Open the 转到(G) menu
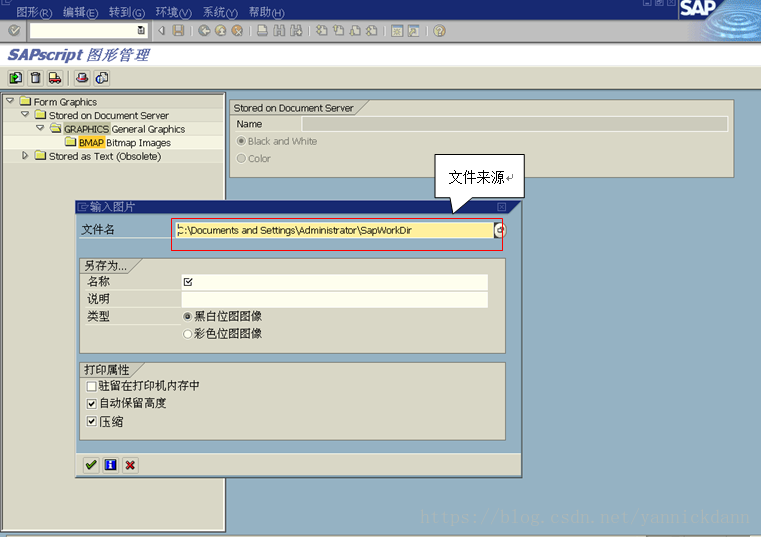761x537 pixels. pyautogui.click(x=127, y=12)
